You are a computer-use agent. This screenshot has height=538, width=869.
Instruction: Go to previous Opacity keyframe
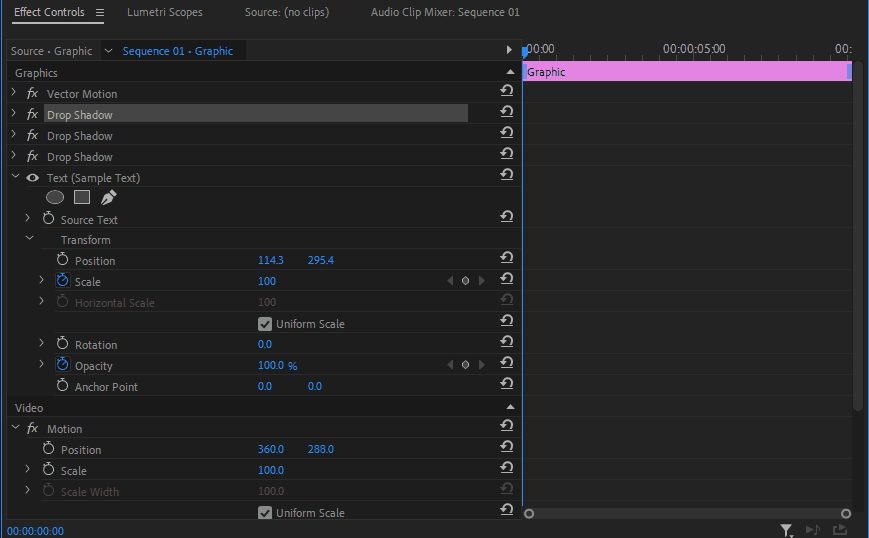450,365
